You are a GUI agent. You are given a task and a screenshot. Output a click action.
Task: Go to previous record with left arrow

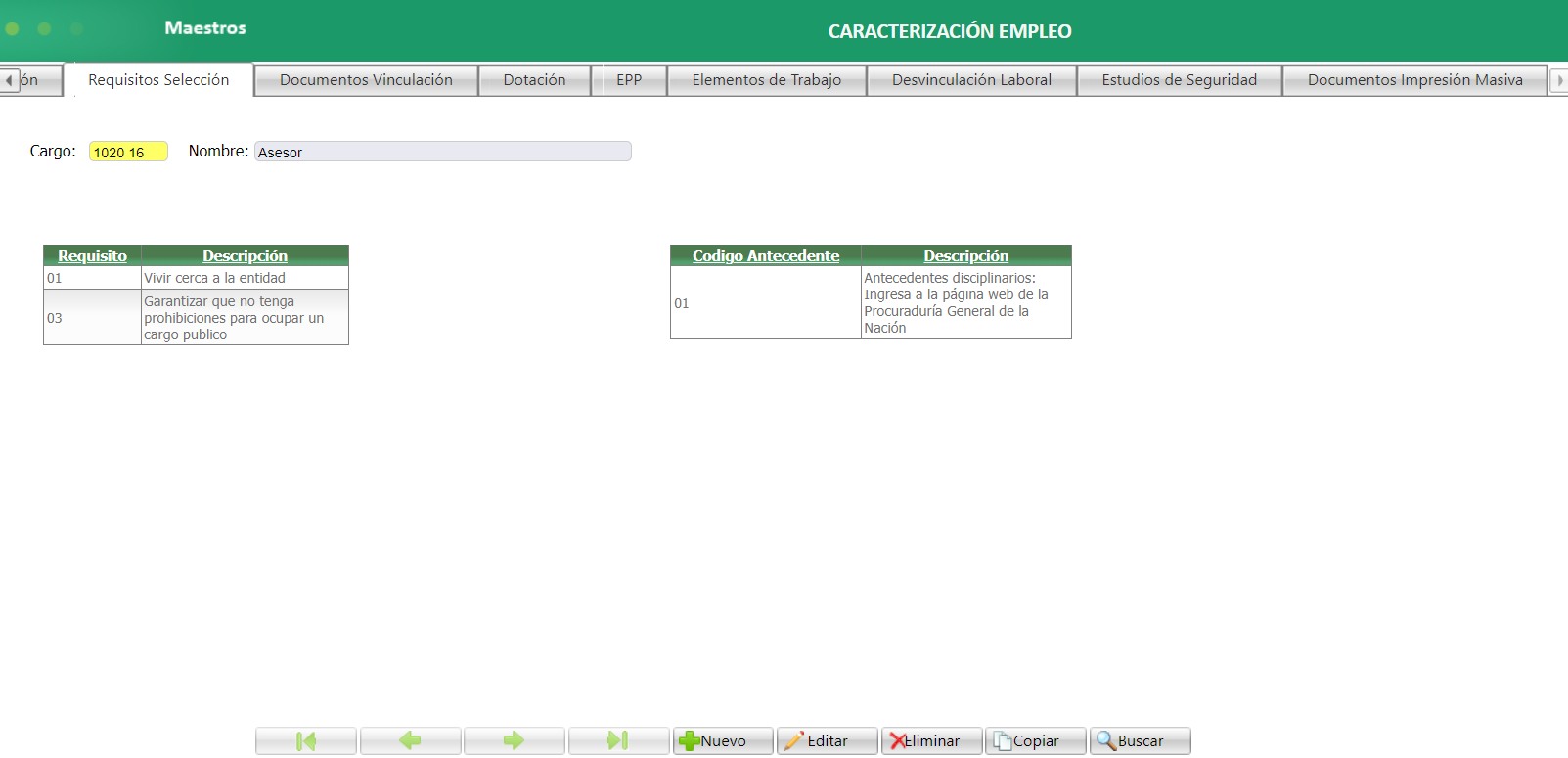click(x=410, y=740)
